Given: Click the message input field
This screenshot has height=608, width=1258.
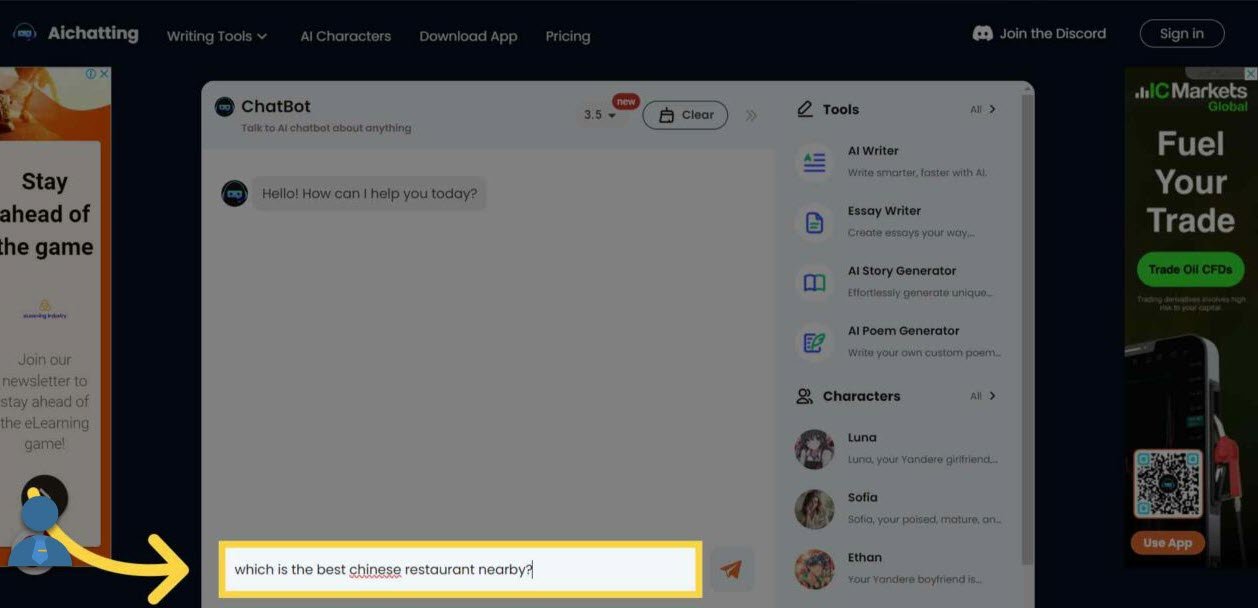Looking at the screenshot, I should pyautogui.click(x=460, y=570).
